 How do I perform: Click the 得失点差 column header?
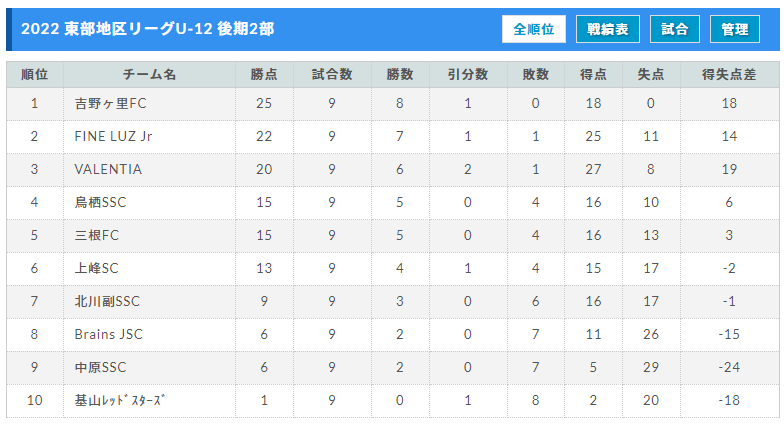(x=729, y=75)
